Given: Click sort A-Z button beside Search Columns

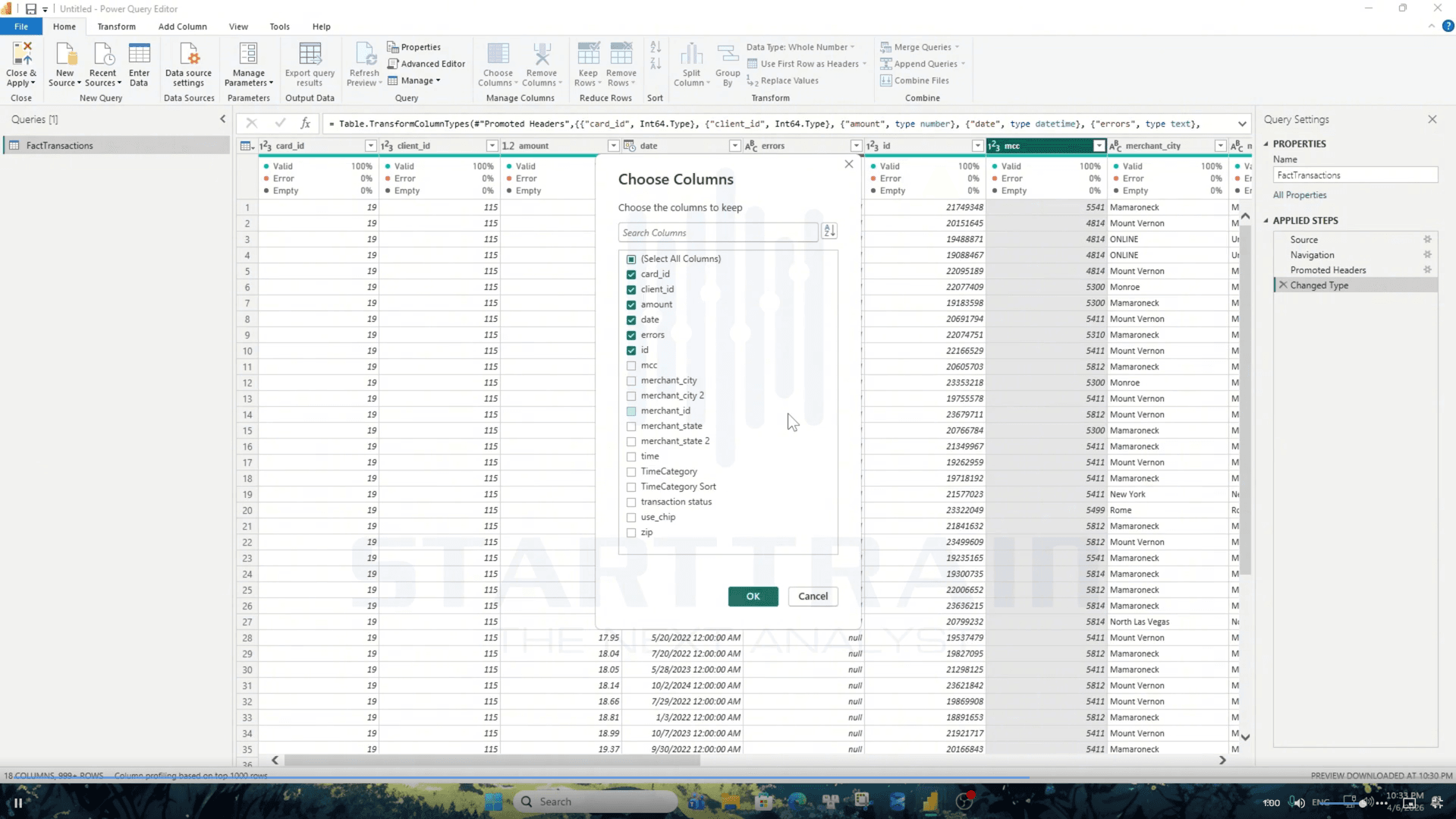Looking at the screenshot, I should click(829, 231).
